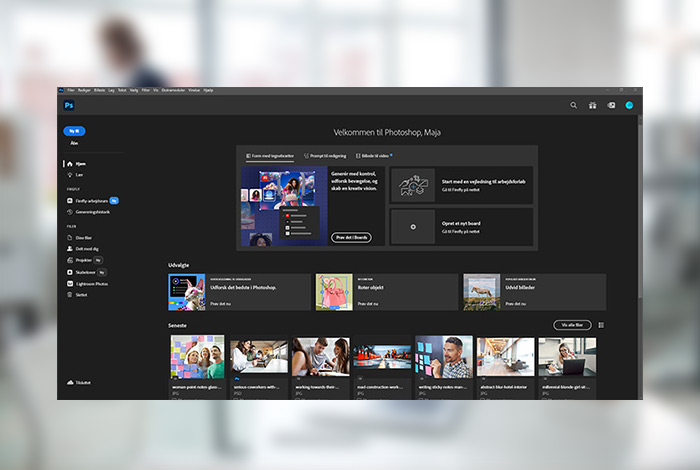
Task: Click the Prøv det i Boards button
Action: (x=351, y=237)
